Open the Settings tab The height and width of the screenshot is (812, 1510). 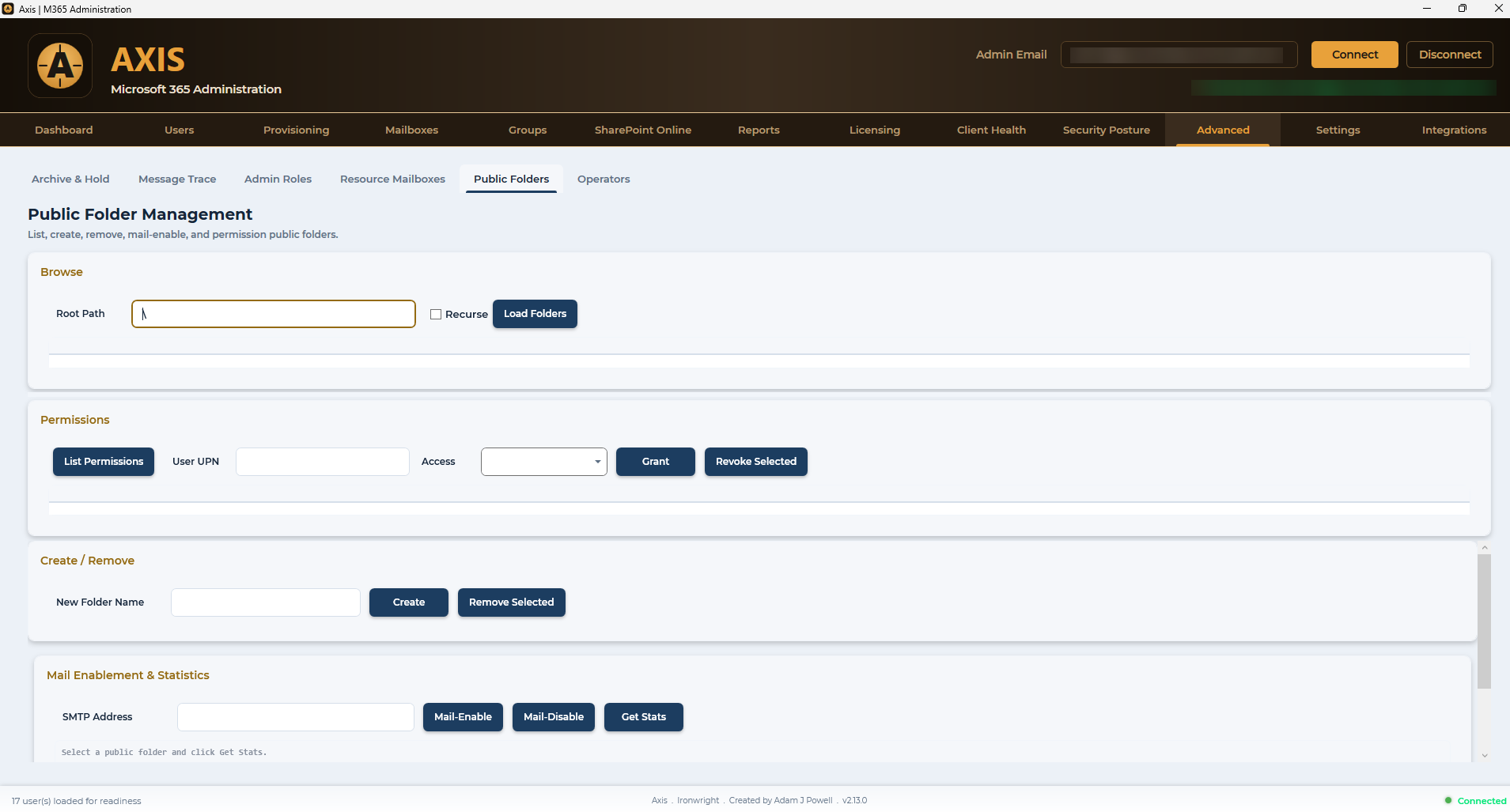pos(1338,130)
